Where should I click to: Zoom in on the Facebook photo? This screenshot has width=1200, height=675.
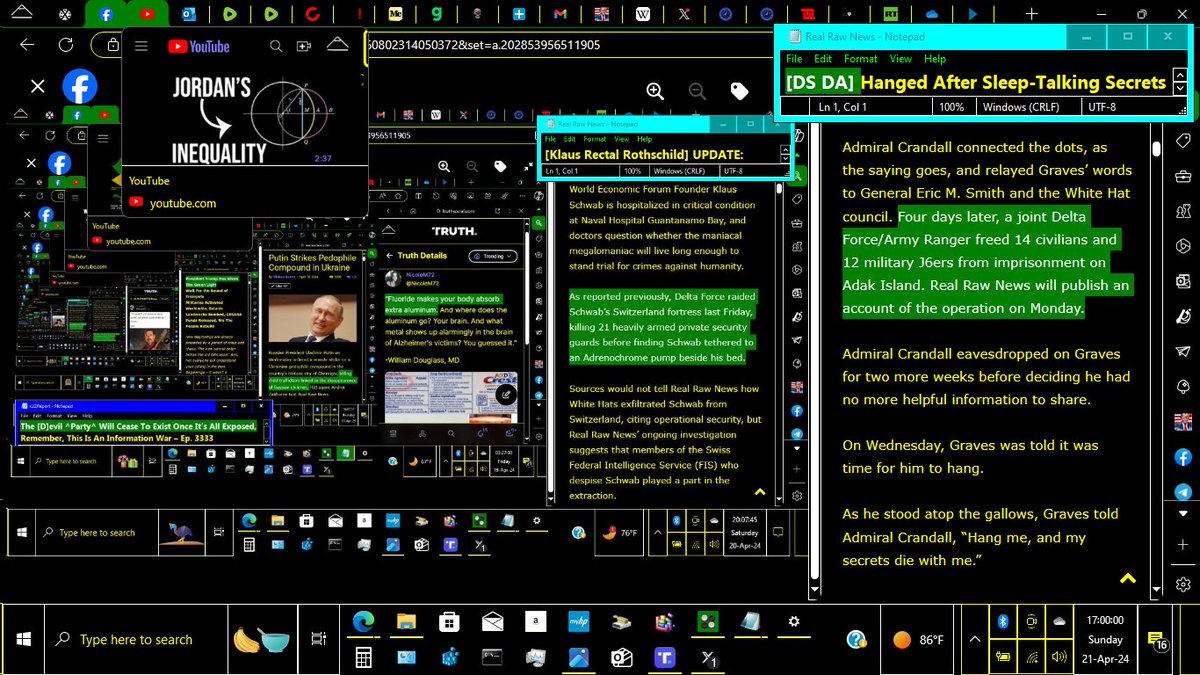pos(655,91)
